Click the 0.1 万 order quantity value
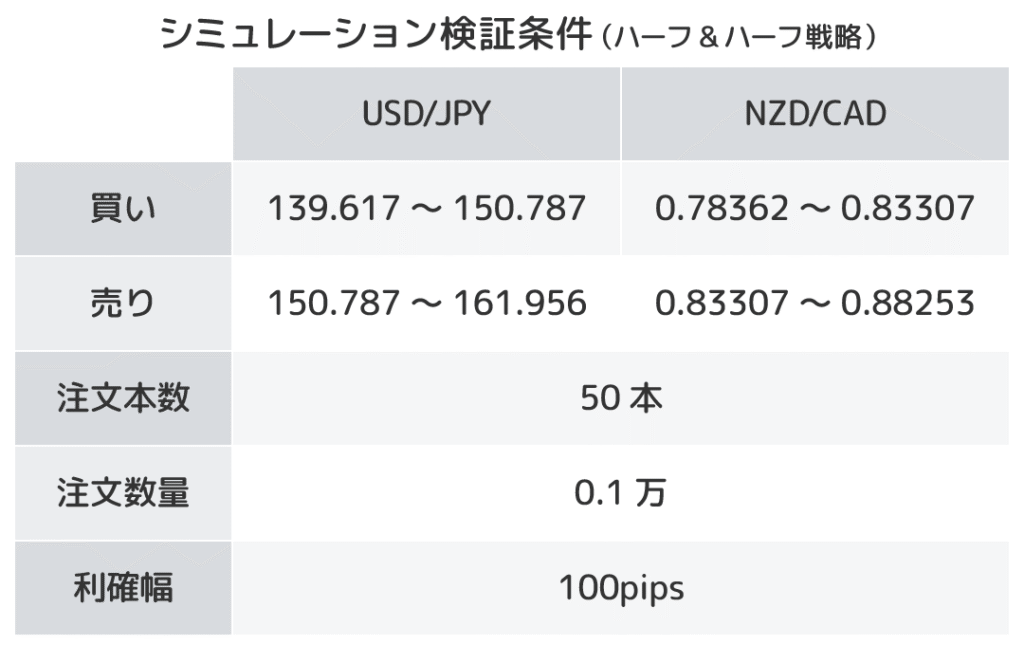The image size is (1024, 645). pyautogui.click(x=620, y=493)
